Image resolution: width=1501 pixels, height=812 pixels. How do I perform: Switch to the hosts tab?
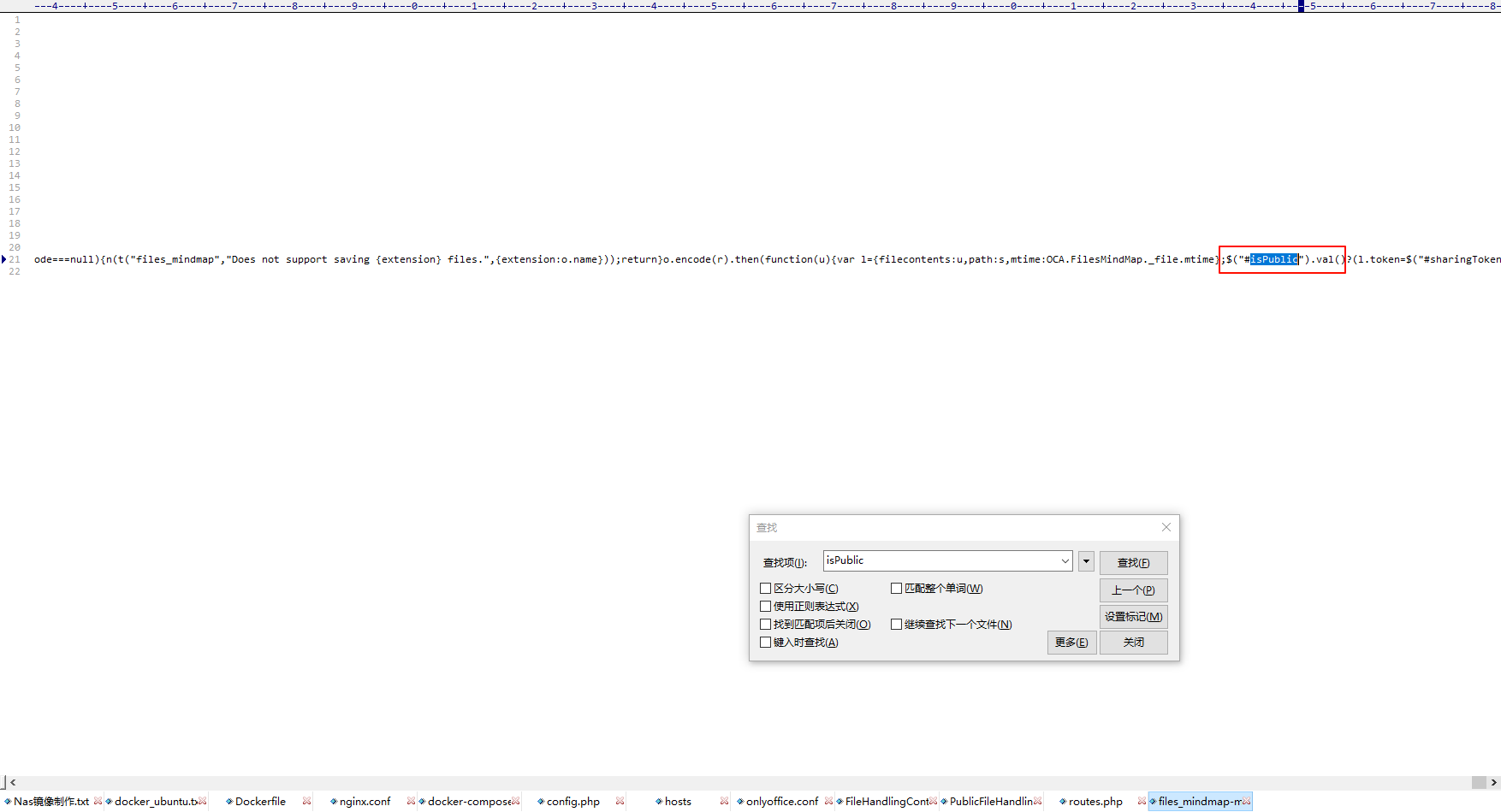[x=678, y=802]
